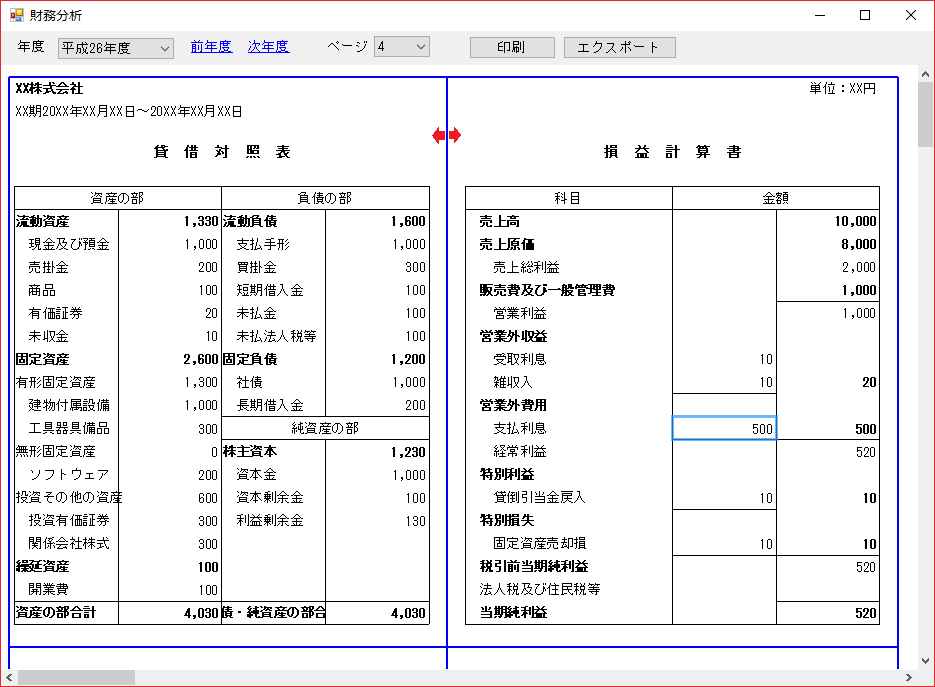Click the 財務分析 app icon in title bar
The width and height of the screenshot is (935, 687).
(x=16, y=16)
